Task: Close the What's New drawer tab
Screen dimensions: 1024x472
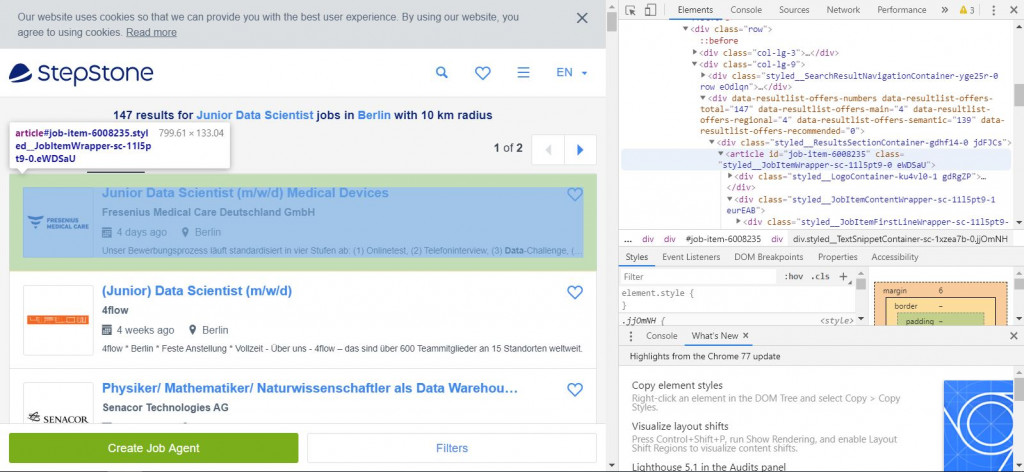Action: point(746,336)
